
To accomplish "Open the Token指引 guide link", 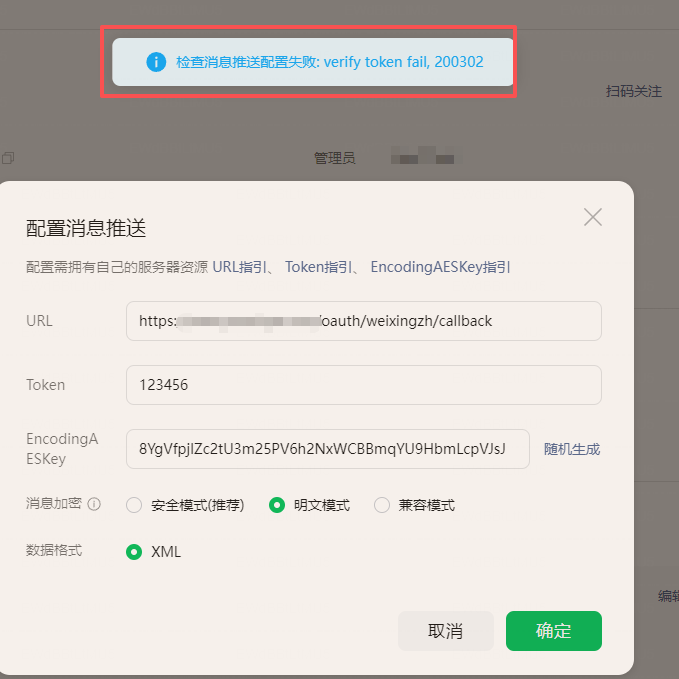I will point(318,267).
